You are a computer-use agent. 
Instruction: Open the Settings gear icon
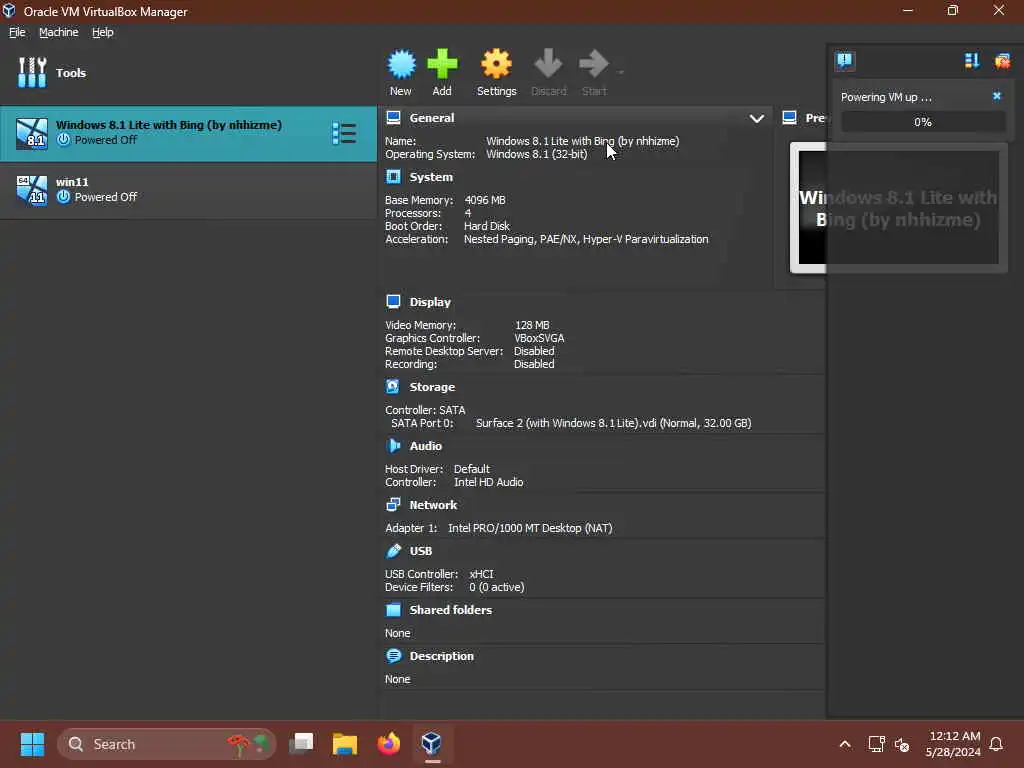pyautogui.click(x=496, y=64)
